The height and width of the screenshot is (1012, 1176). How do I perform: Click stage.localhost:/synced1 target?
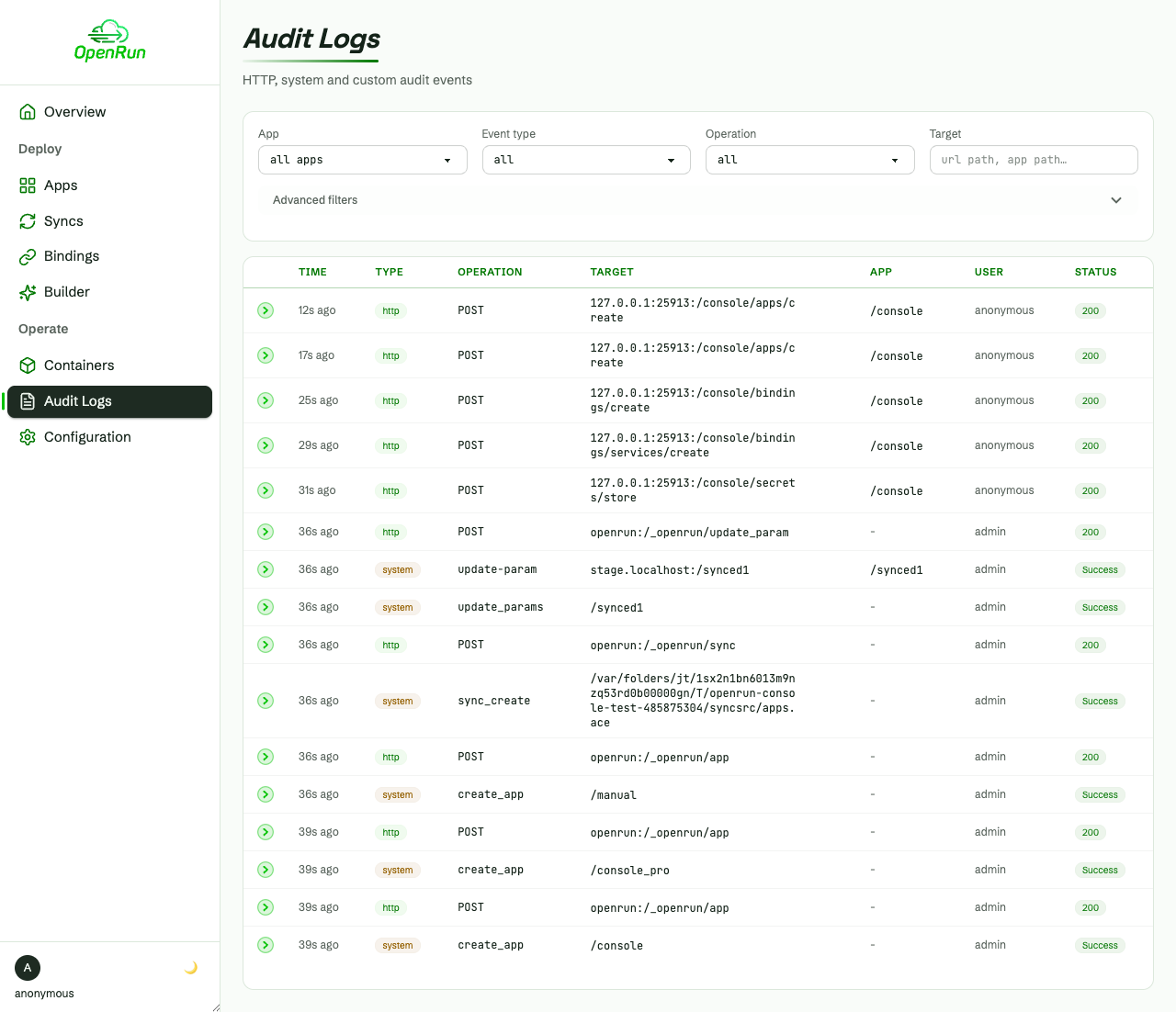(x=670, y=570)
